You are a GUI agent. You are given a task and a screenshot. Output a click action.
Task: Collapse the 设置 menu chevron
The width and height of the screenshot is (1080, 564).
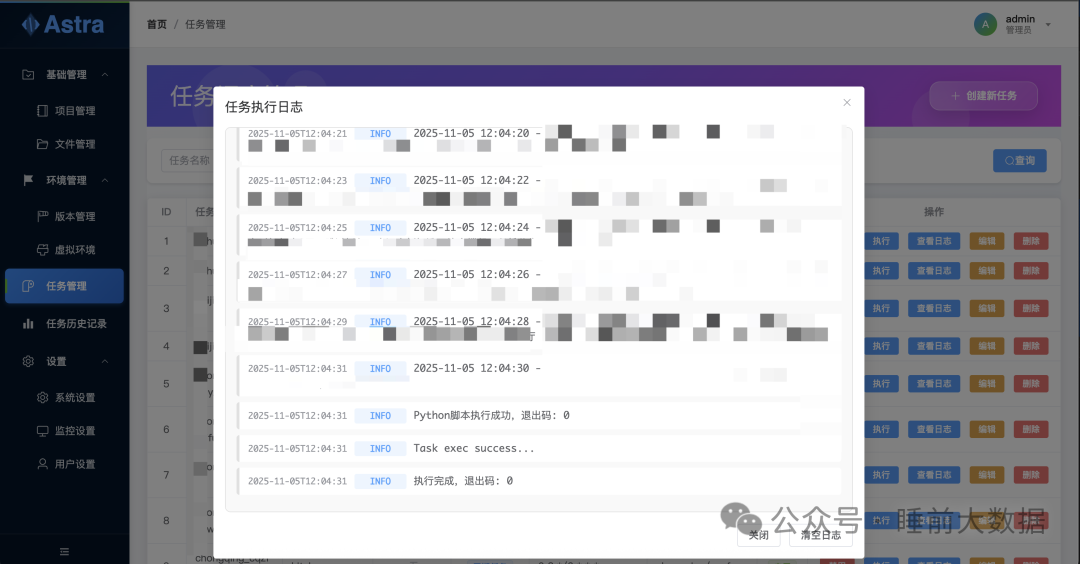(105, 361)
